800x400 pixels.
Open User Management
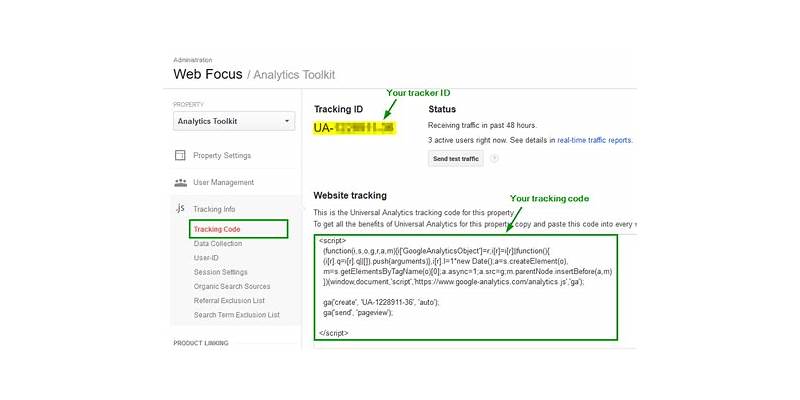point(223,182)
